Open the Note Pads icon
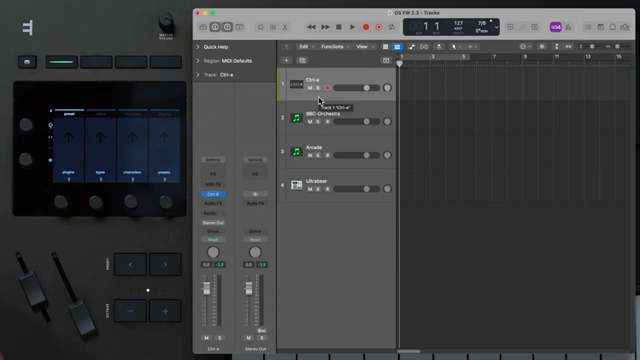Image resolution: width=640 pixels, height=360 pixels. point(600,27)
